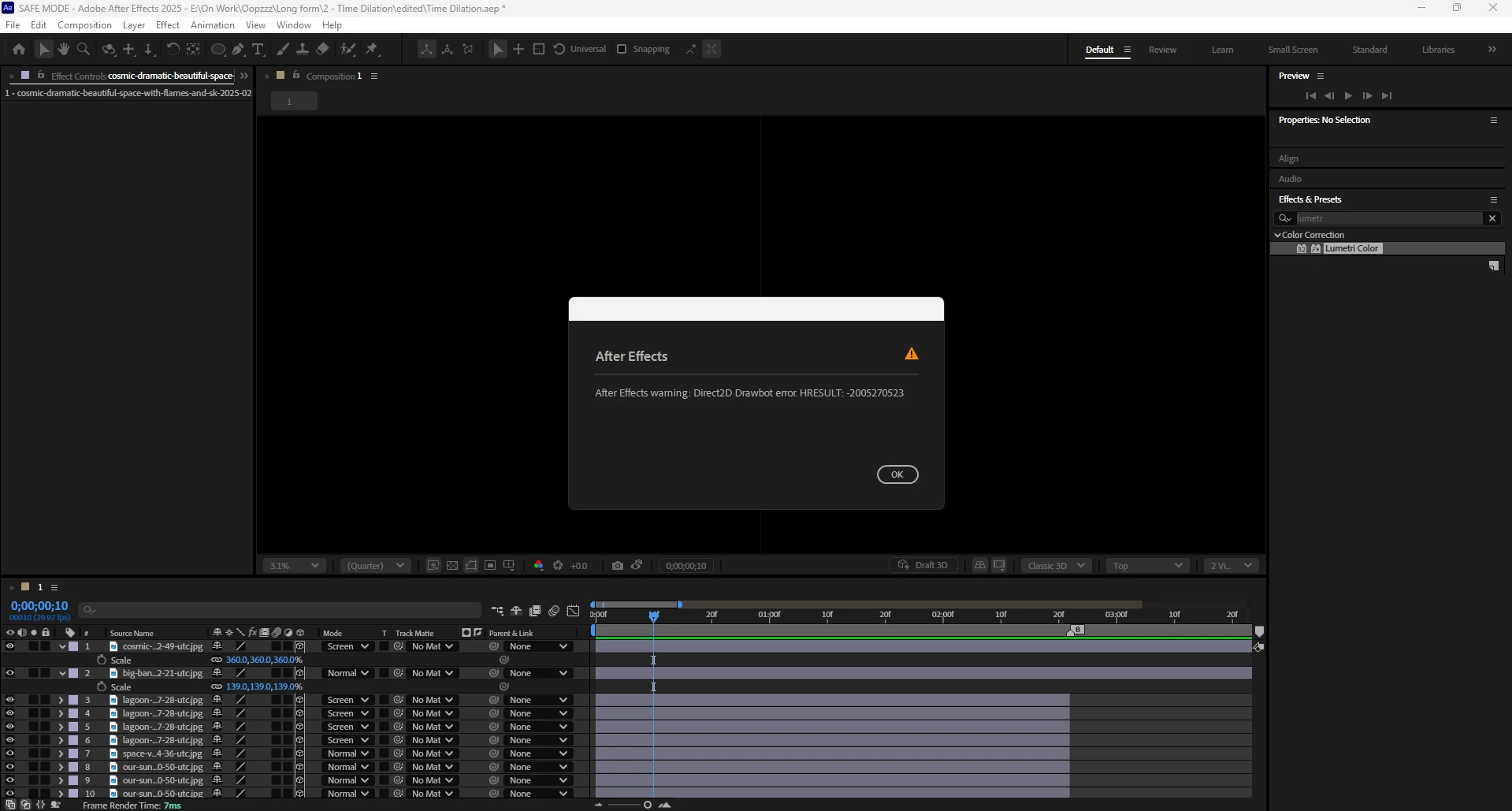
Task: Click the timeline zoom slider handle
Action: pyautogui.click(x=647, y=805)
